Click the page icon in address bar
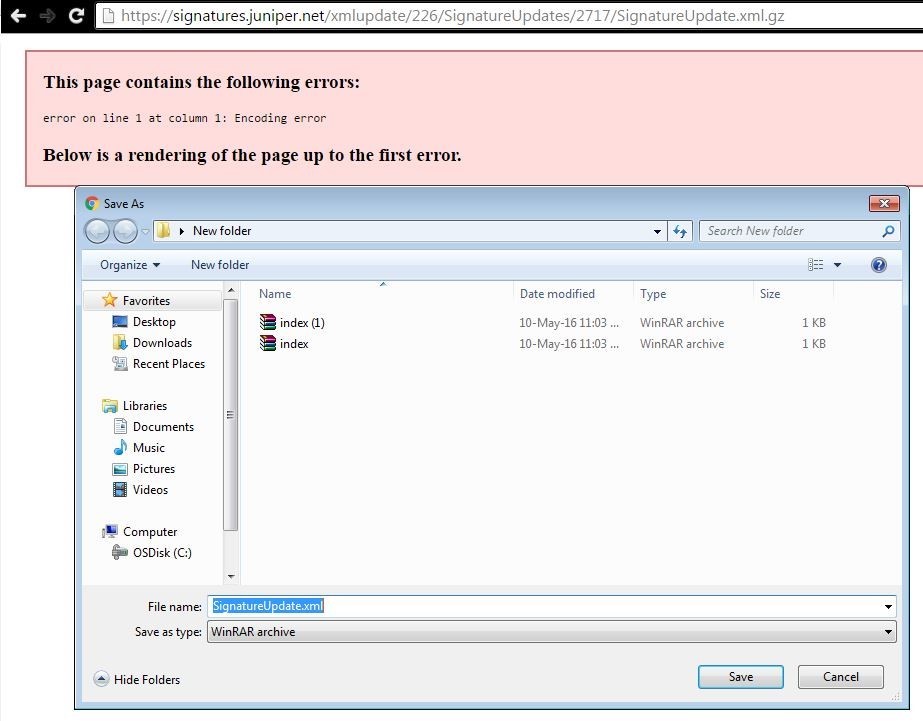 (107, 16)
